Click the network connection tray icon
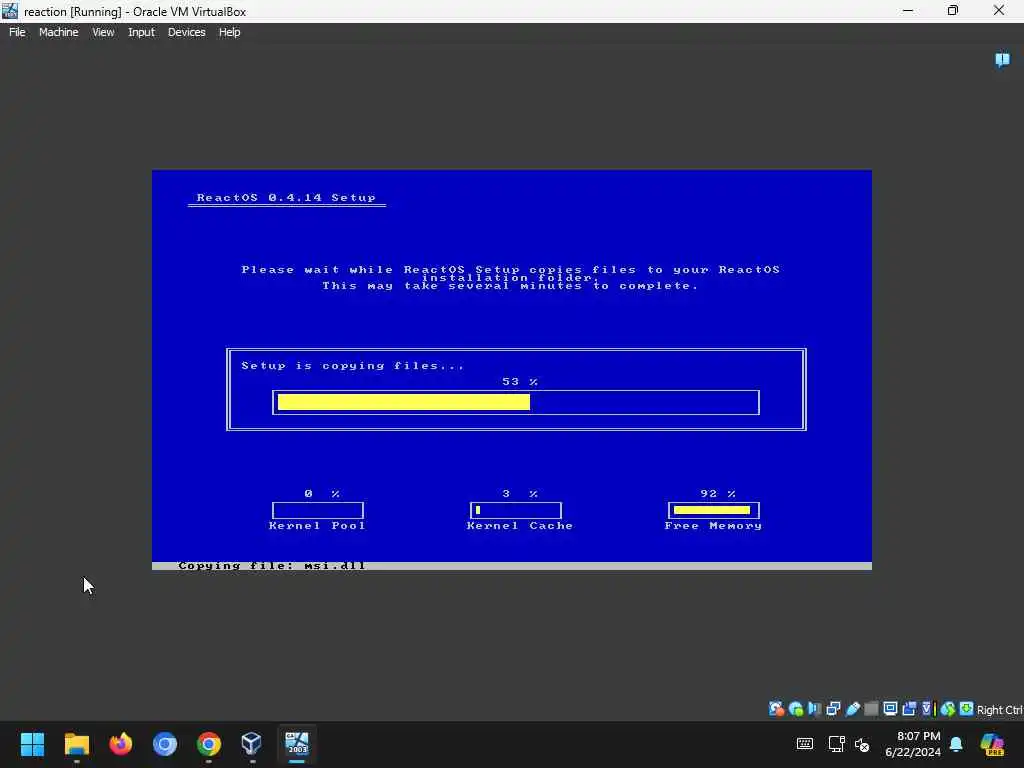Image resolution: width=1024 pixels, height=768 pixels. (837, 744)
